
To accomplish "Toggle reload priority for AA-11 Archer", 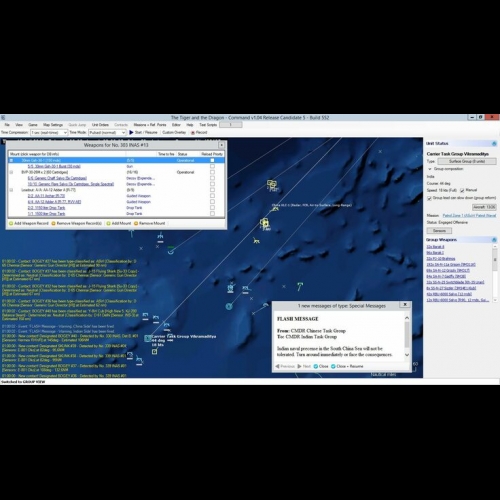I will [x=212, y=196].
